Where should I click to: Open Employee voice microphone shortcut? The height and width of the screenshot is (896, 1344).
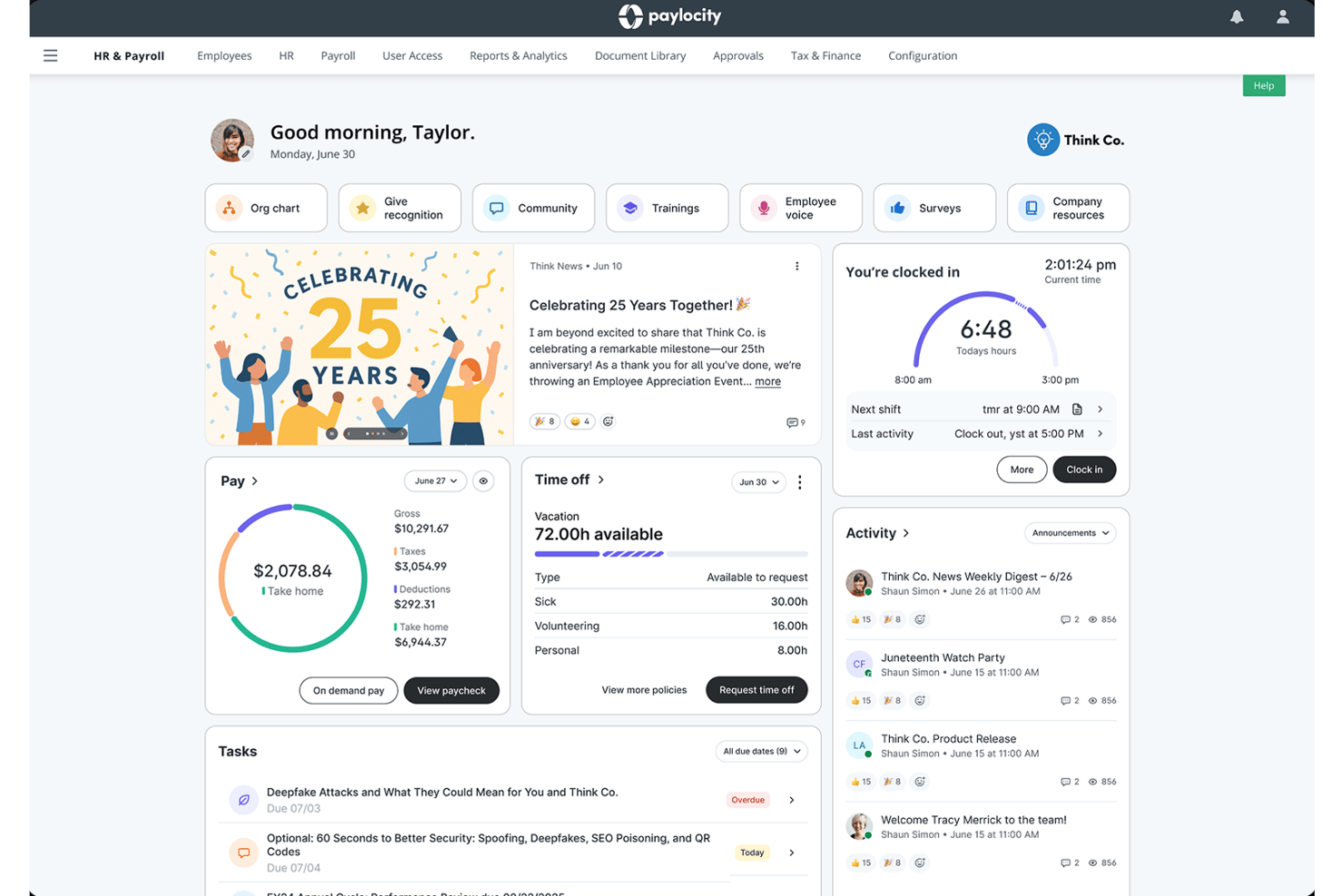[800, 208]
